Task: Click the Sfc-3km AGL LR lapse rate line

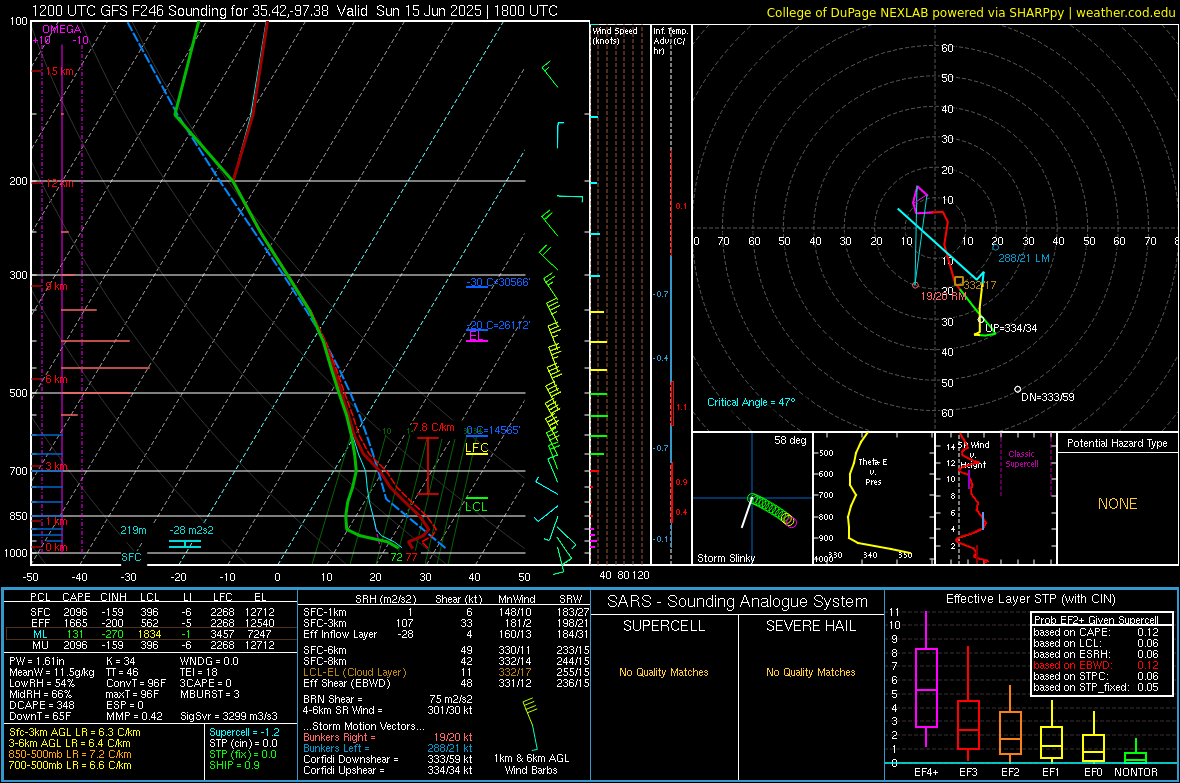Action: (75, 732)
